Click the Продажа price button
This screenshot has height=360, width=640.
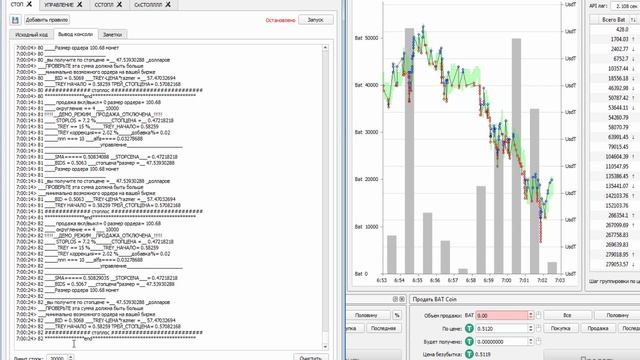coord(598,328)
